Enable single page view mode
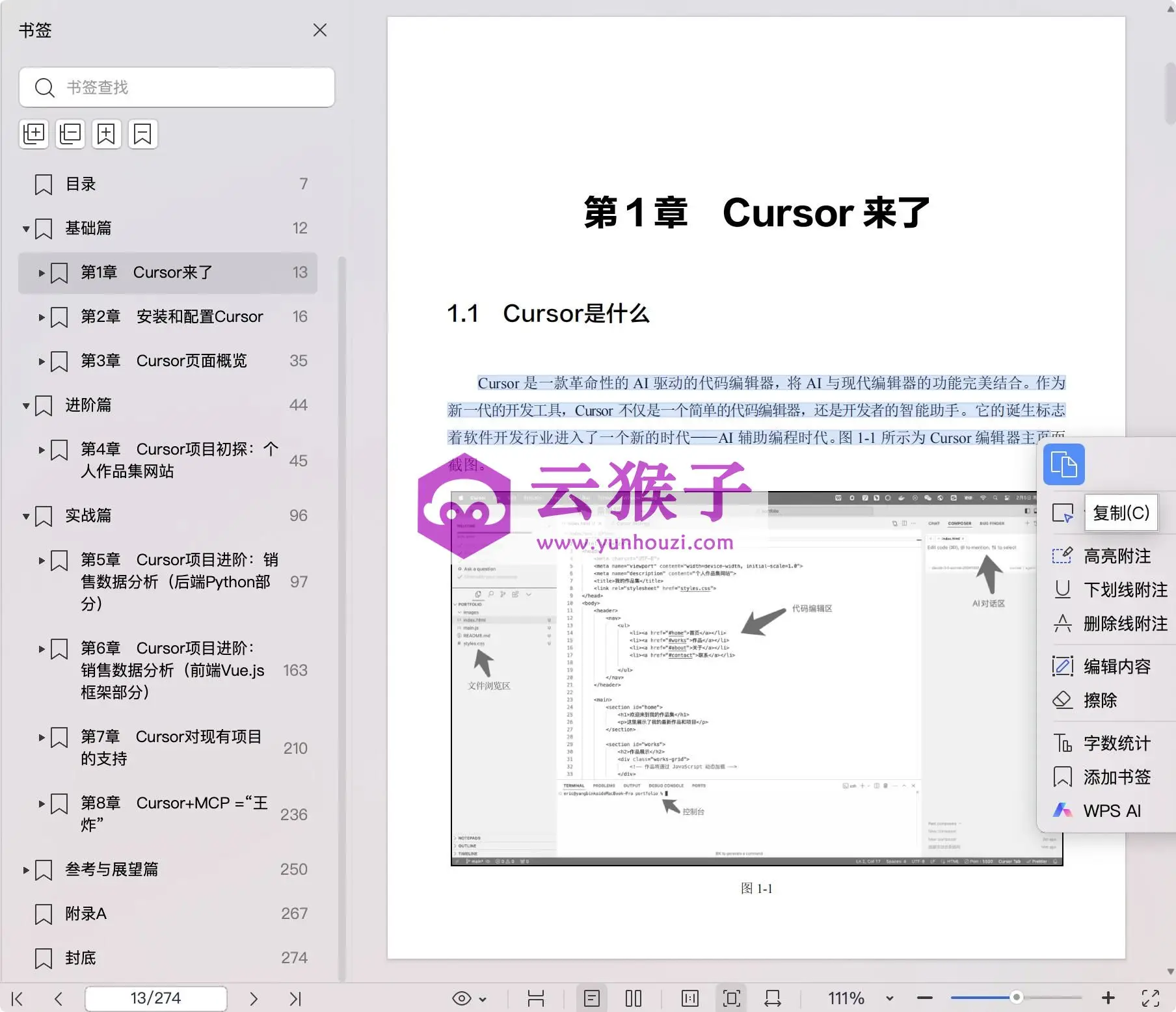The image size is (1176, 1012). pyautogui.click(x=592, y=998)
